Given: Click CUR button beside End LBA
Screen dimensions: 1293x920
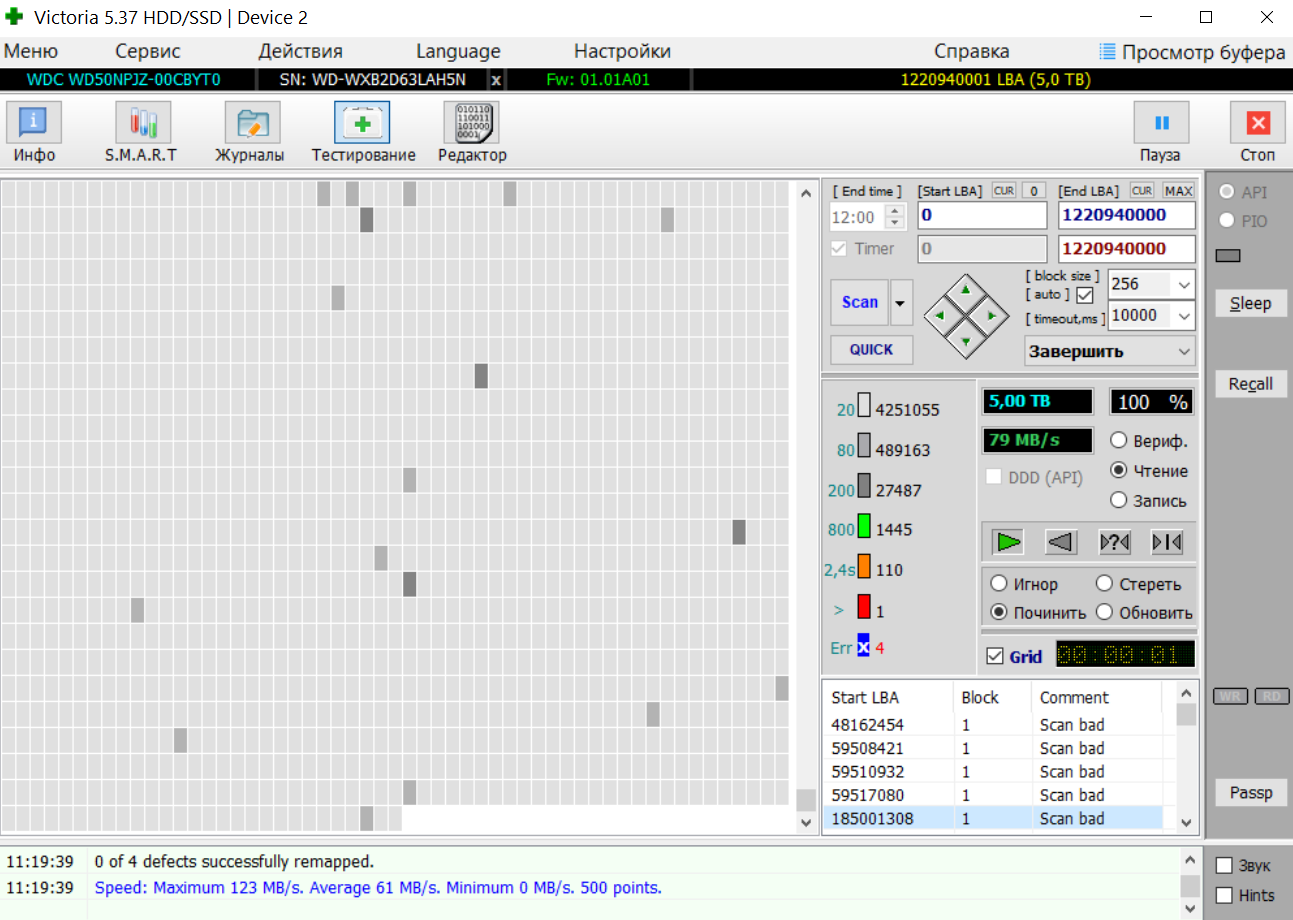Looking at the screenshot, I should 1142,191.
